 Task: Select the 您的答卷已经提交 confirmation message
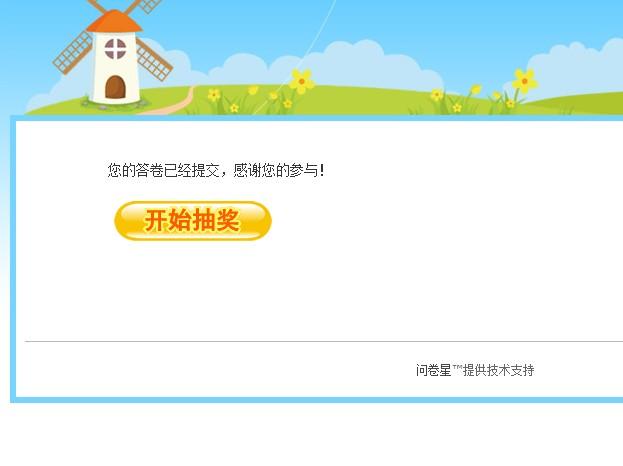[164, 170]
